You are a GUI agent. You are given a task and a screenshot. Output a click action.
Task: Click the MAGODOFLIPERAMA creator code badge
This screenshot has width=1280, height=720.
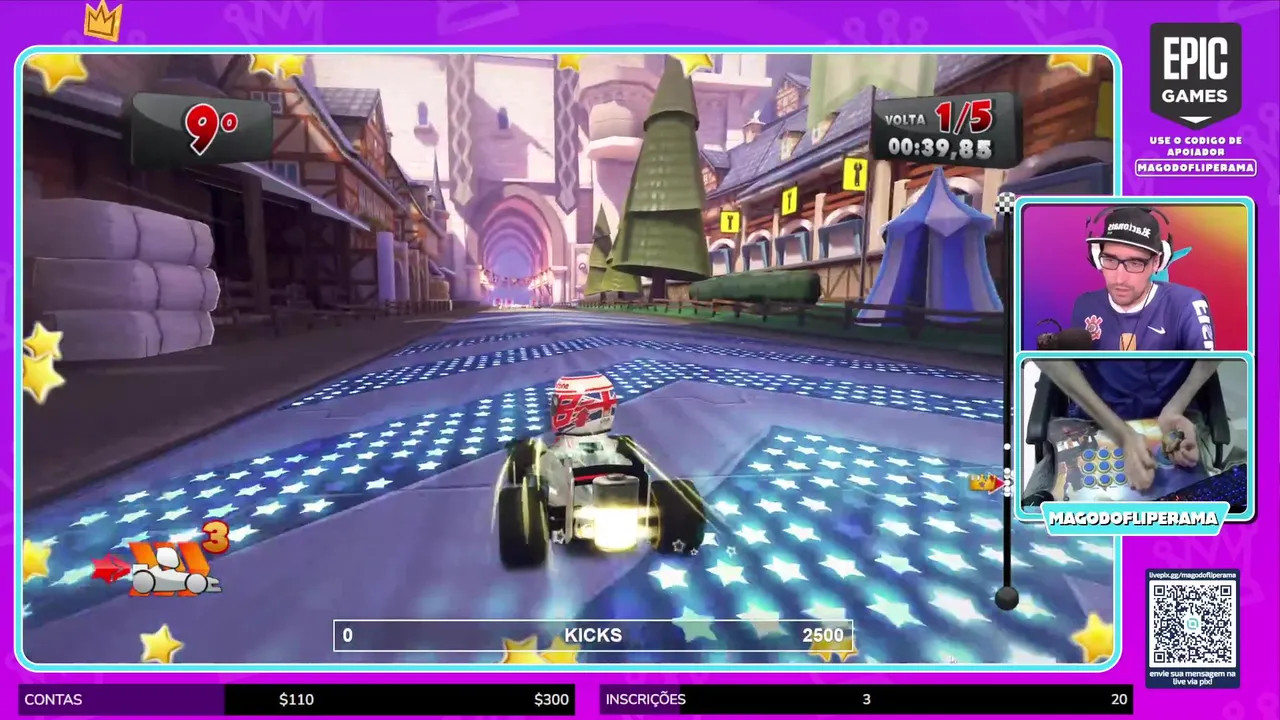tap(1195, 168)
